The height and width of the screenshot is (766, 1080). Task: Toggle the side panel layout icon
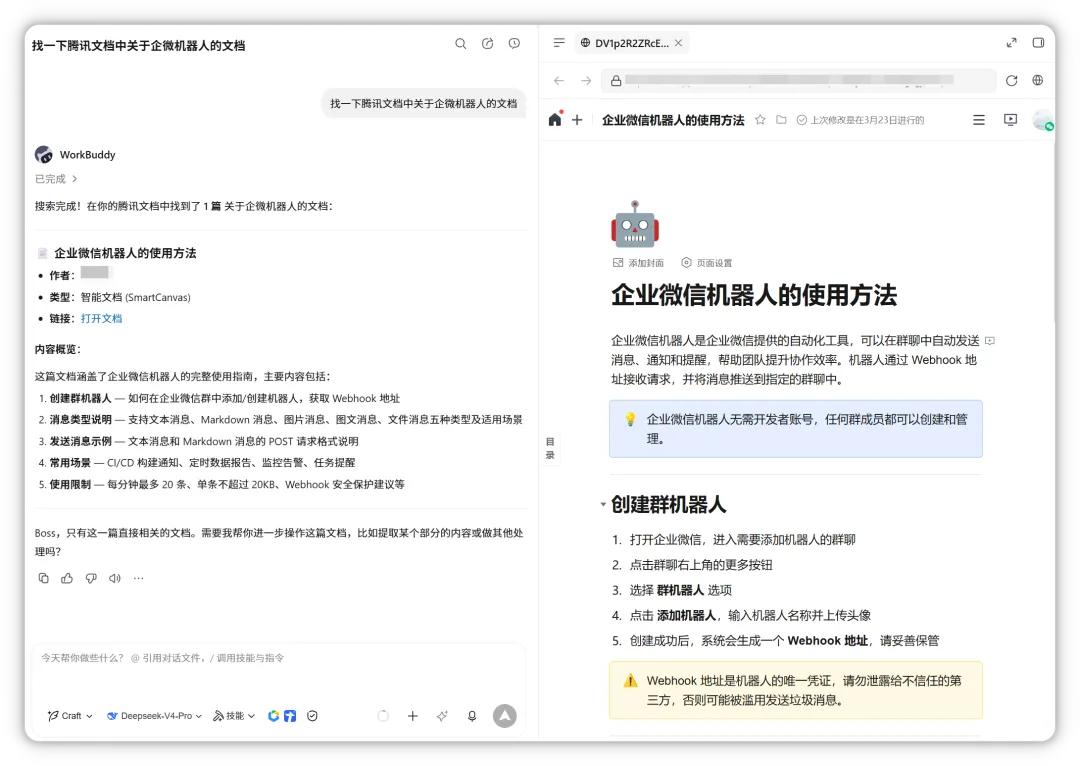(x=1038, y=43)
